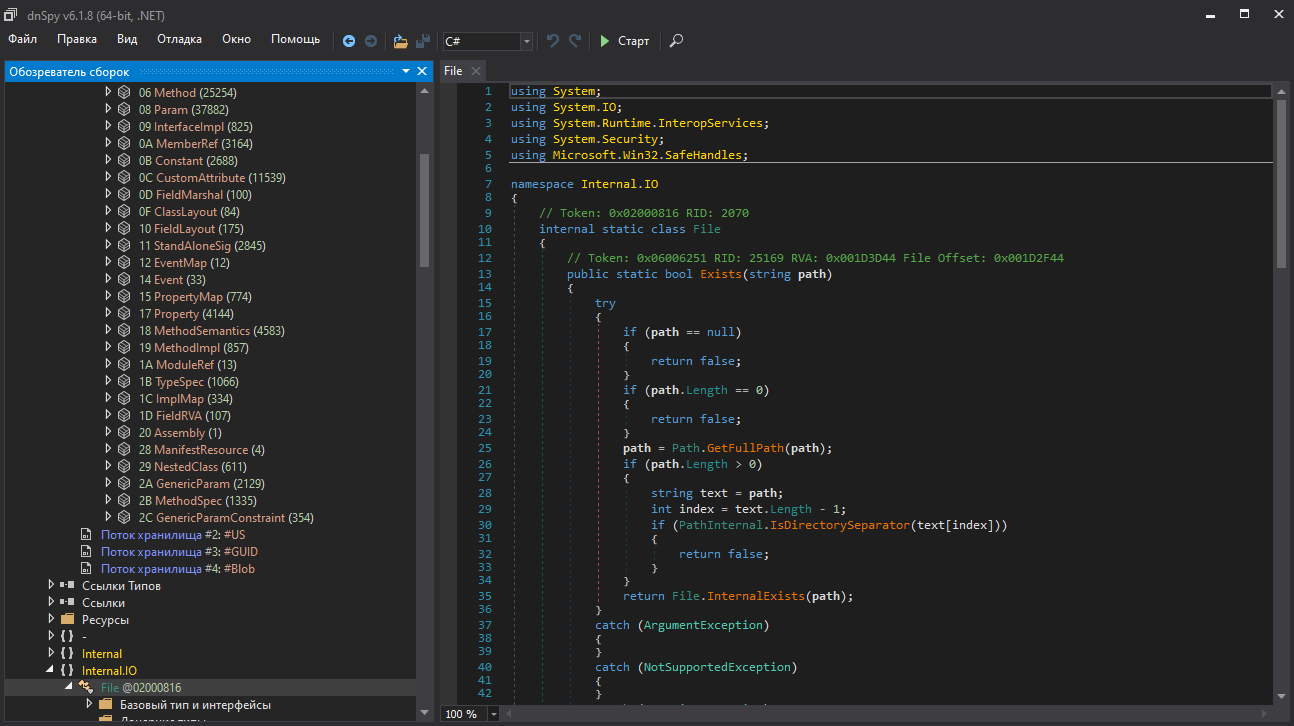Click the 10 FieldLayout table icon
This screenshot has height=726, width=1294.
125,229
